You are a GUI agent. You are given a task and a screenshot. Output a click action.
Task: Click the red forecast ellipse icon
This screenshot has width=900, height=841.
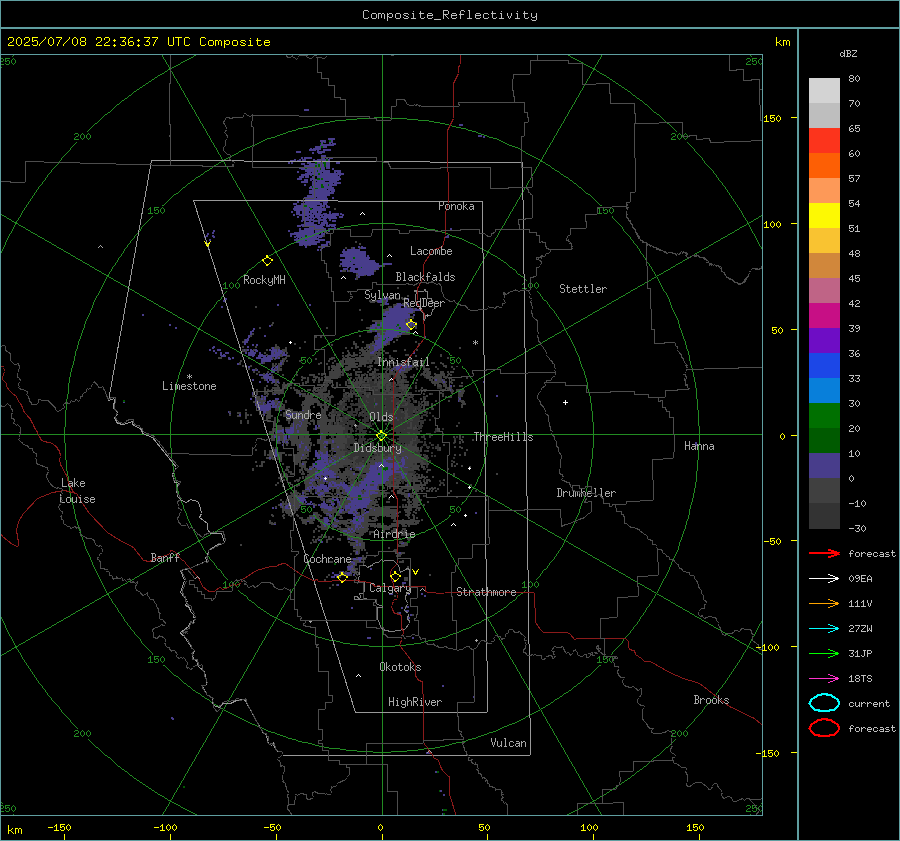(824, 728)
